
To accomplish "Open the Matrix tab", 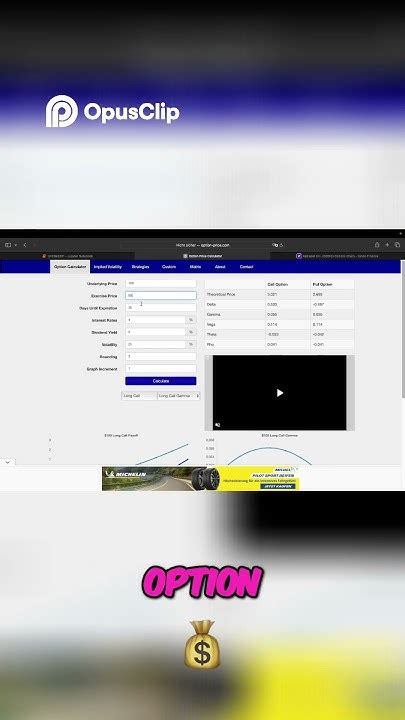I will point(195,267).
